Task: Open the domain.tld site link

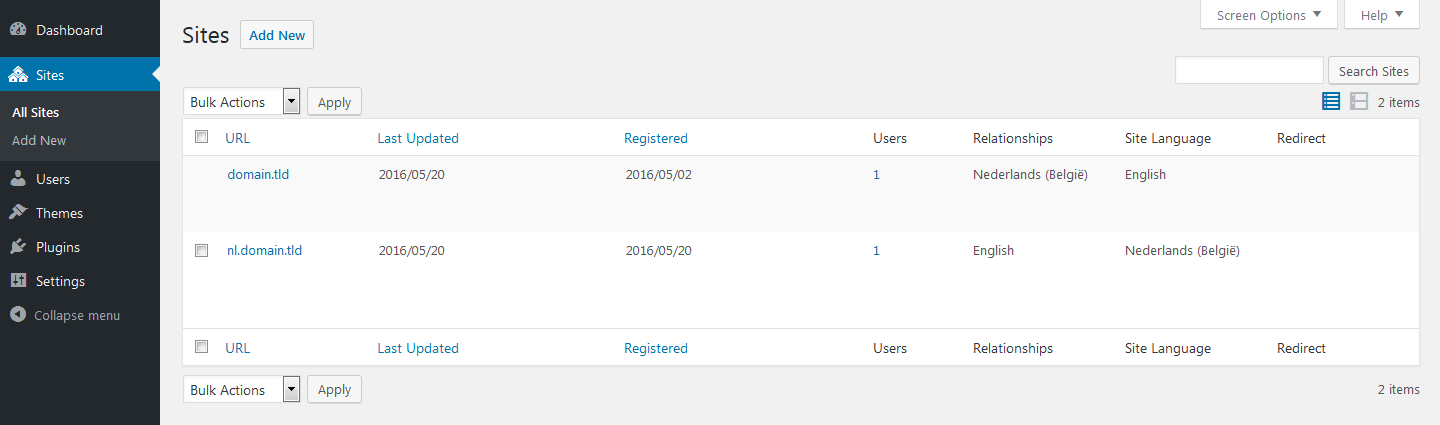Action: (258, 174)
